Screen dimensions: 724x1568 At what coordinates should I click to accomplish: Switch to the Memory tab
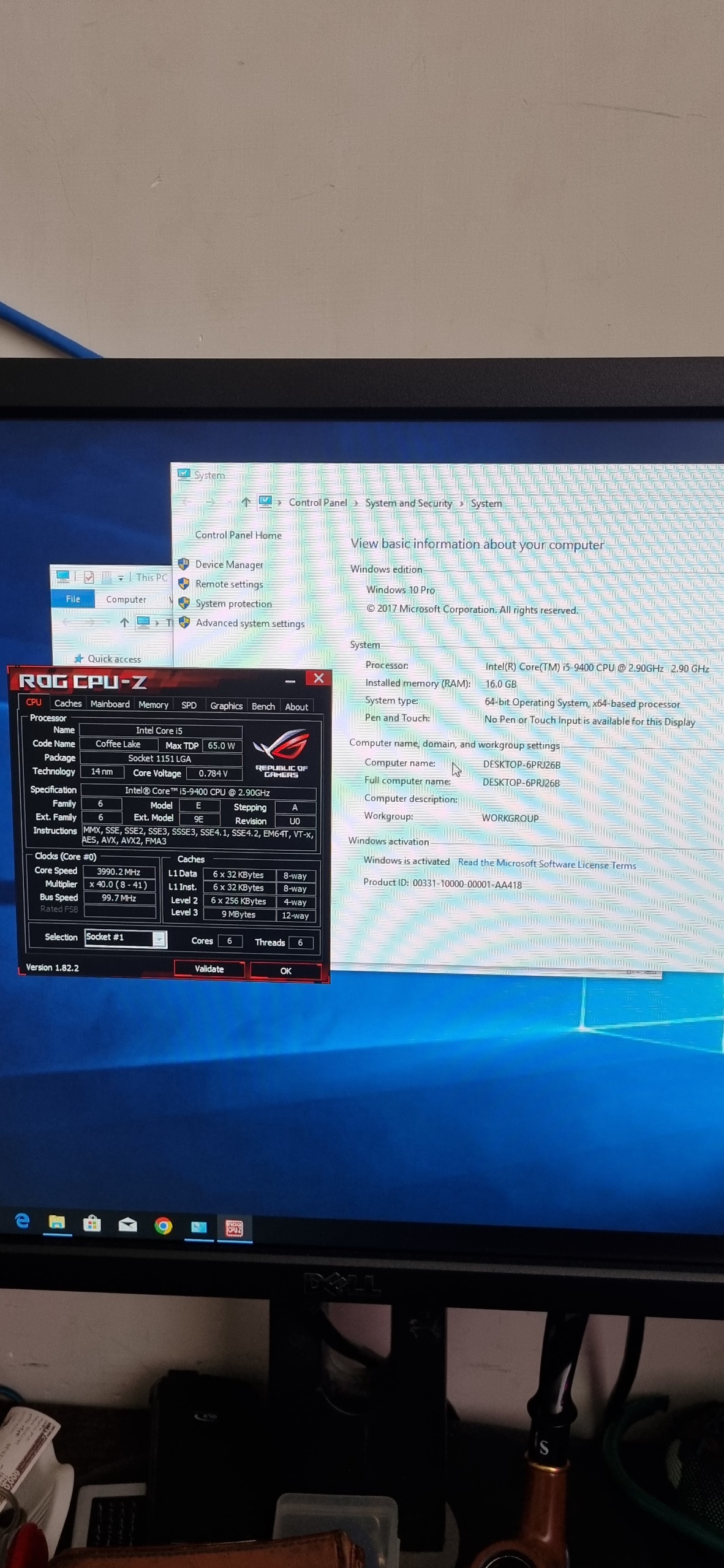(x=153, y=705)
